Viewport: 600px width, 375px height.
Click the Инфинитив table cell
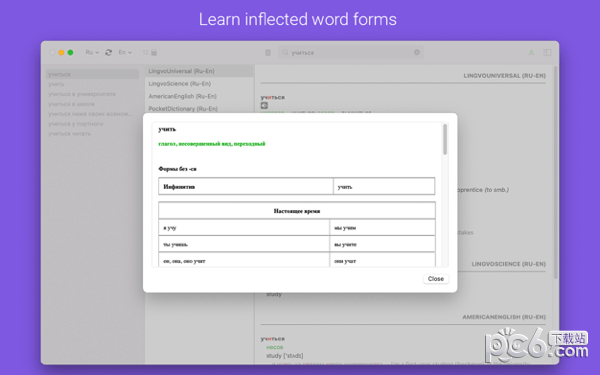pos(246,187)
